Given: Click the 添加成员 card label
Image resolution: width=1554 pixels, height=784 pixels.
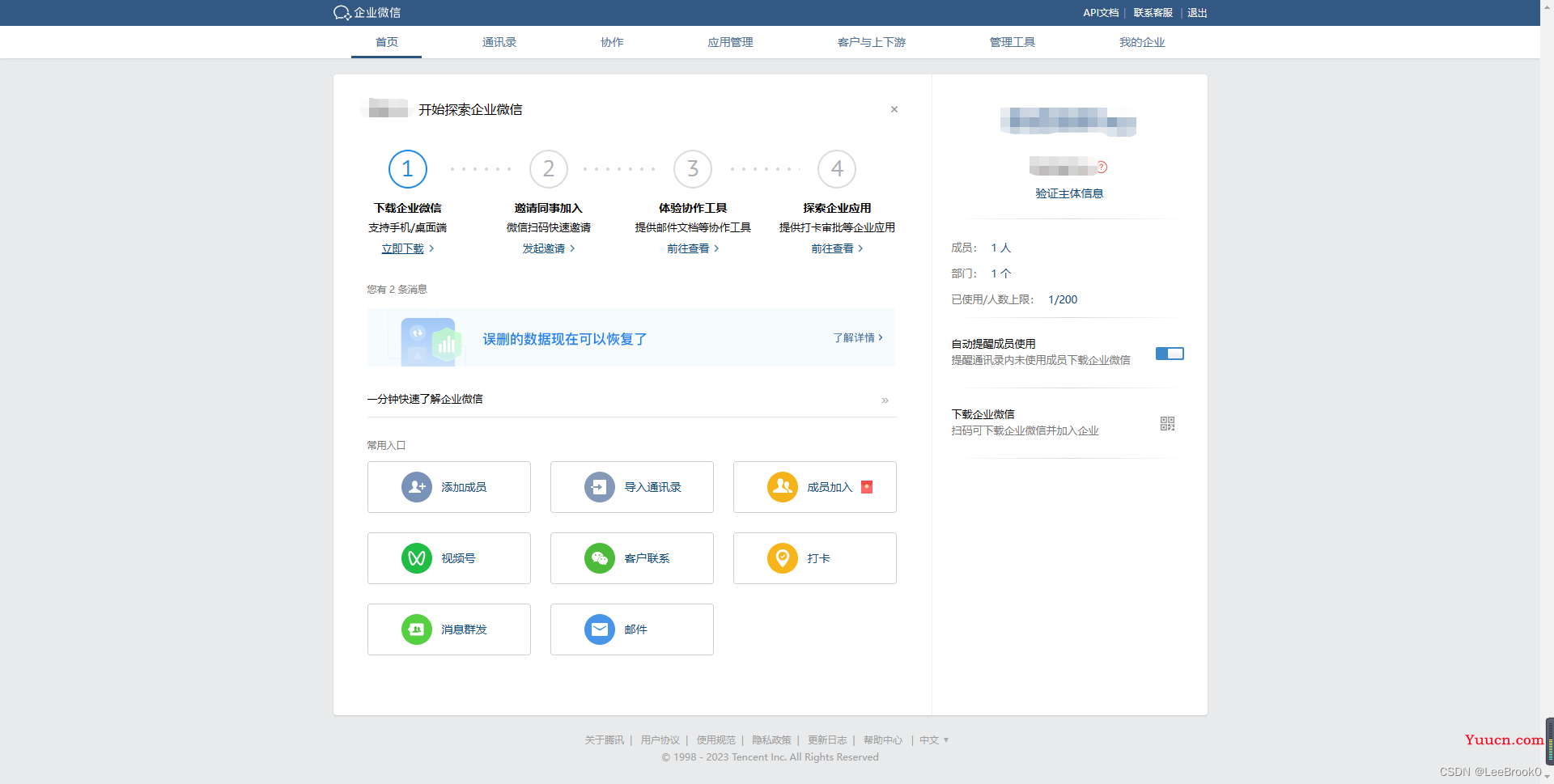Looking at the screenshot, I should (464, 487).
